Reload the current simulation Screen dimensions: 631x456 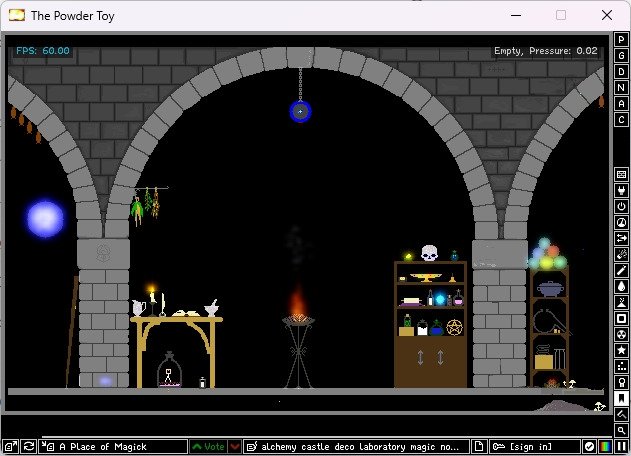tap(29, 446)
